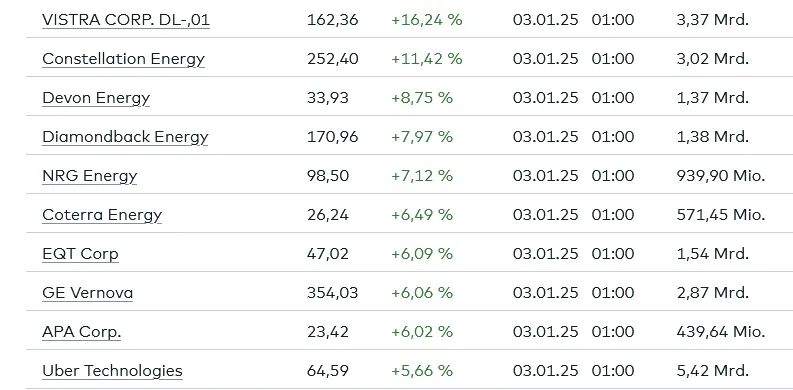Select the 439,64 Mio. volume for APA Corp.
Viewport: 793px width, 390px height.
721,332
